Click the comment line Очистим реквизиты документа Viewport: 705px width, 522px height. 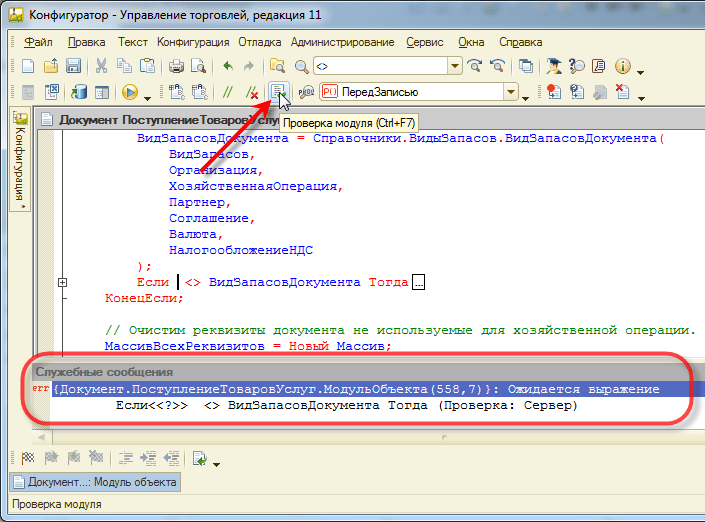click(400, 330)
